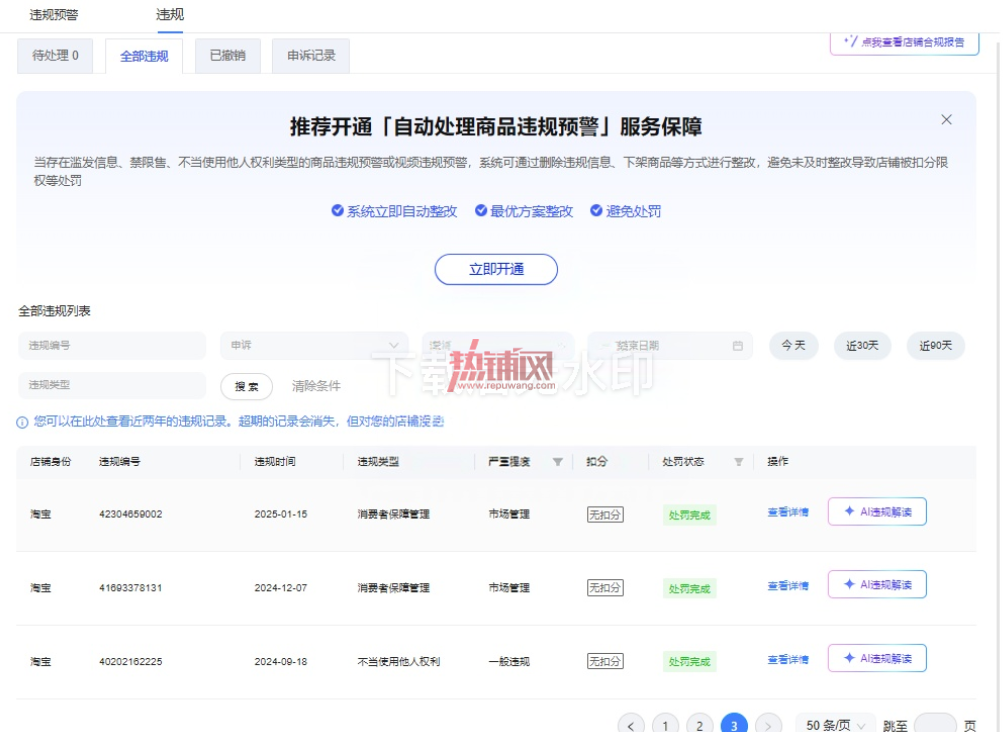Open the 50 条/页 page size dropdown
This screenshot has width=1003, height=732.
tap(835, 725)
